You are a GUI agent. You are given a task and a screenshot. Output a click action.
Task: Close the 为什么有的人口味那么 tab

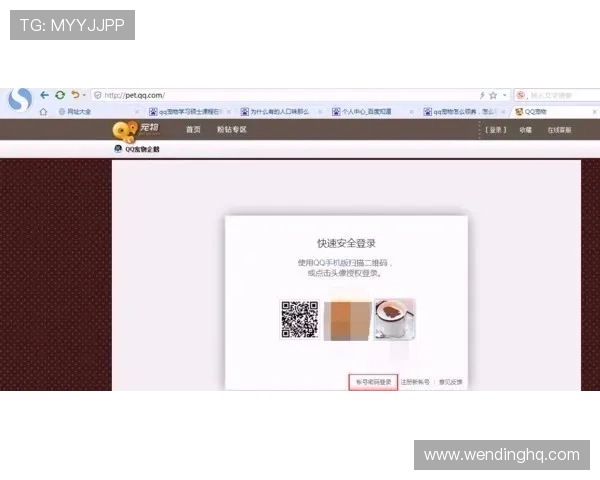[x=320, y=112]
